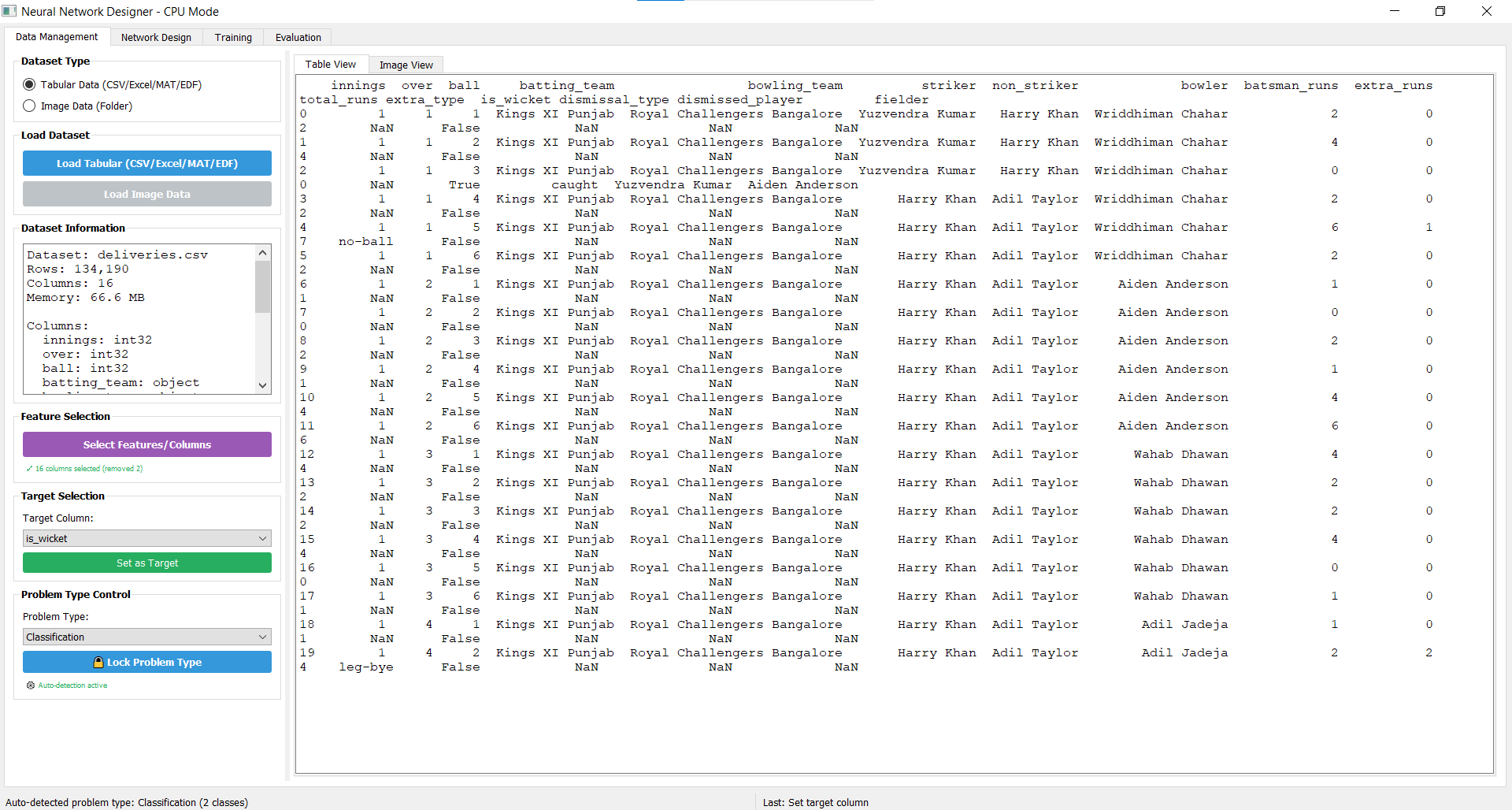
Task: Switch to Table View tab
Action: tap(331, 65)
